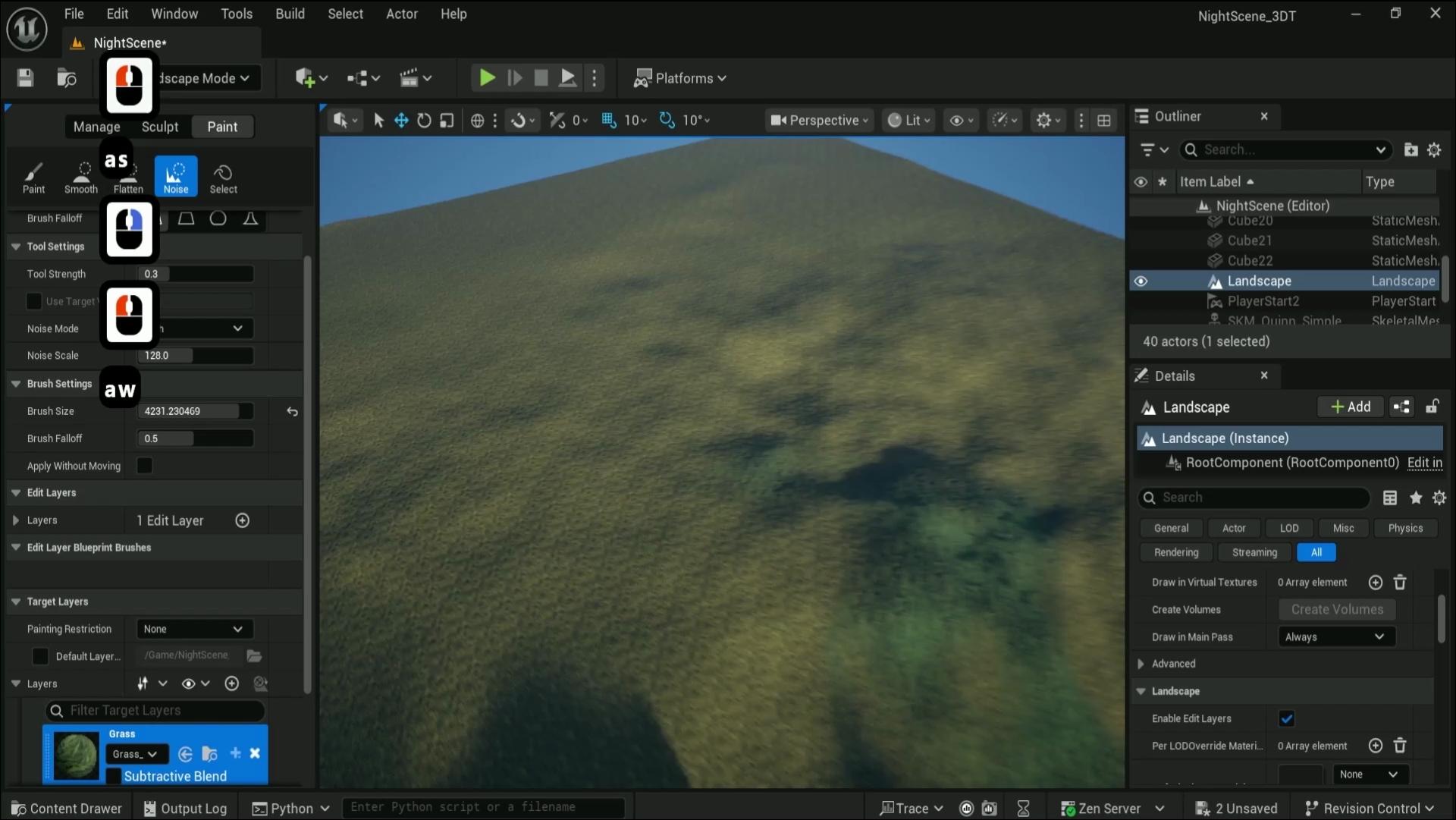
Task: Enable Edit Layers in Landscape details
Action: (x=1286, y=718)
